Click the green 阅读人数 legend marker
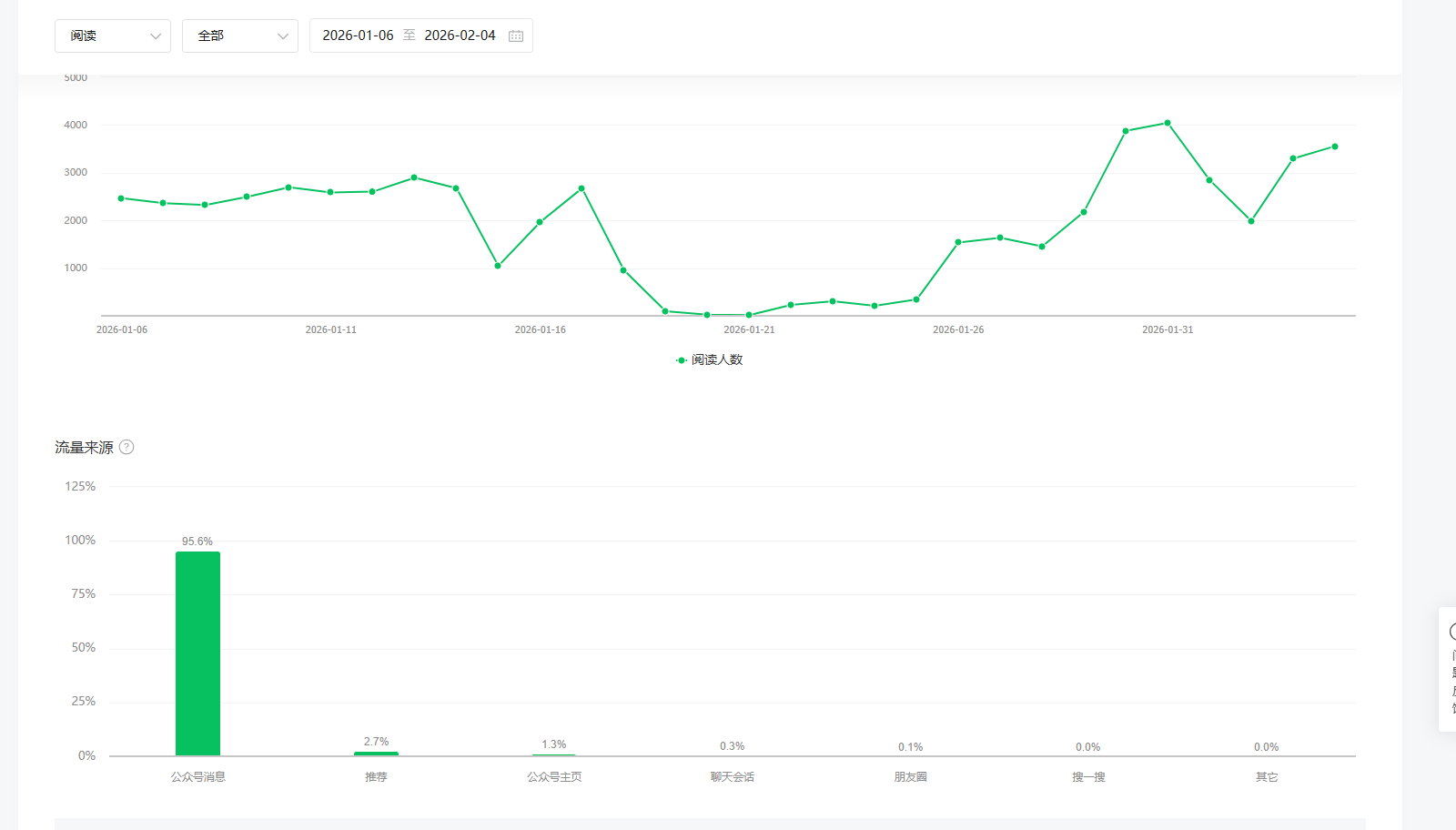This screenshot has width=1456, height=830. pos(682,360)
